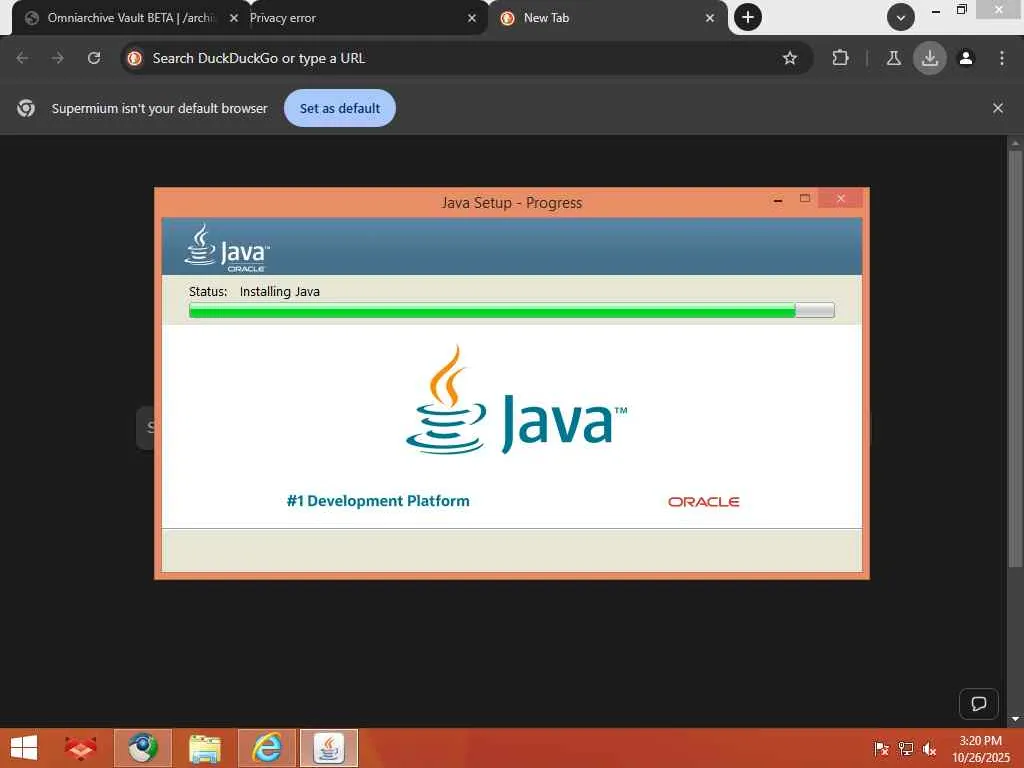Bookmark this page with the star icon
Viewport: 1024px width, 768px height.
[790, 58]
